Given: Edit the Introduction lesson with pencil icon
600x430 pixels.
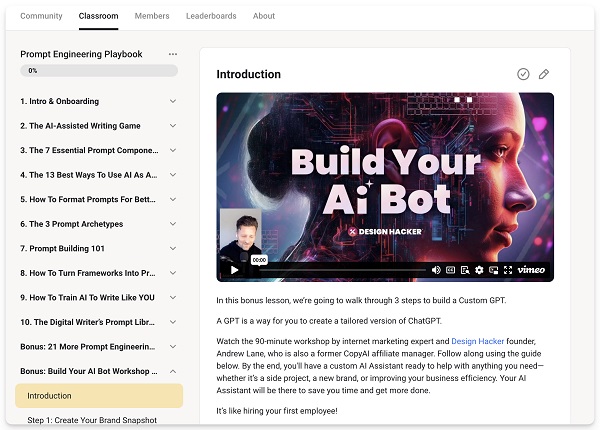Looking at the screenshot, I should 544,74.
